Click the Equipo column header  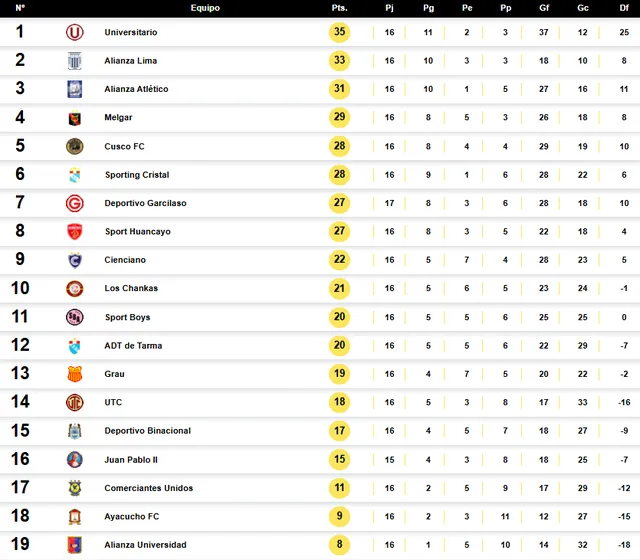tap(205, 8)
